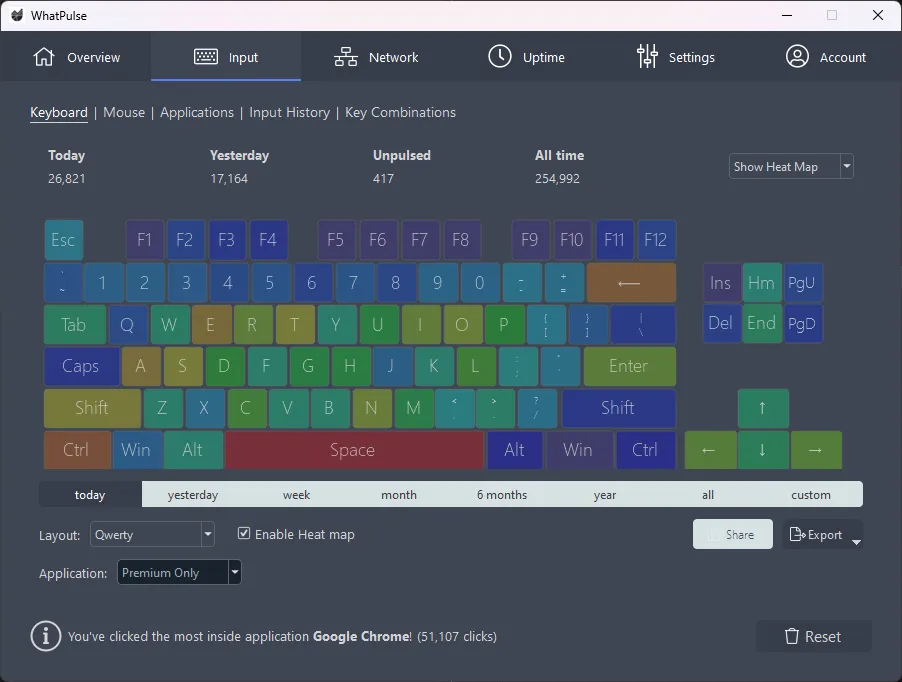
Task: Click the Share button
Action: 732,535
